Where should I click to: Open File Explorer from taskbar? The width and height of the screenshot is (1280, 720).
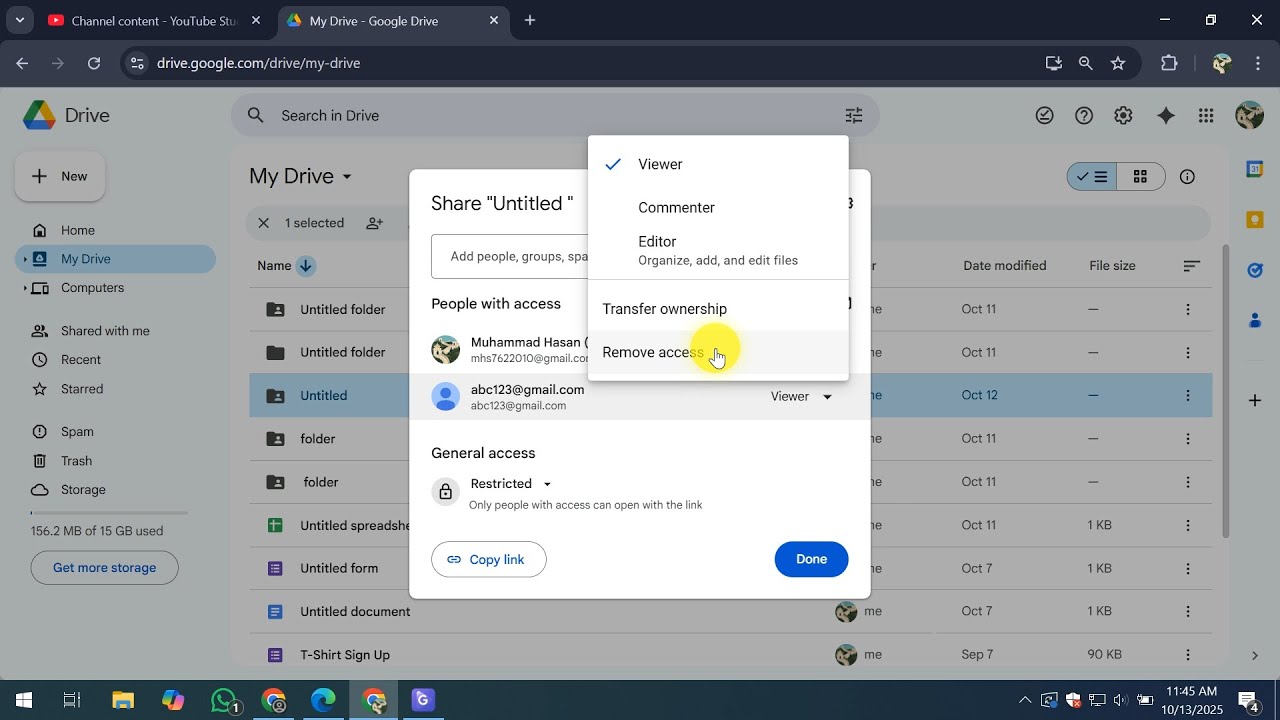click(123, 700)
